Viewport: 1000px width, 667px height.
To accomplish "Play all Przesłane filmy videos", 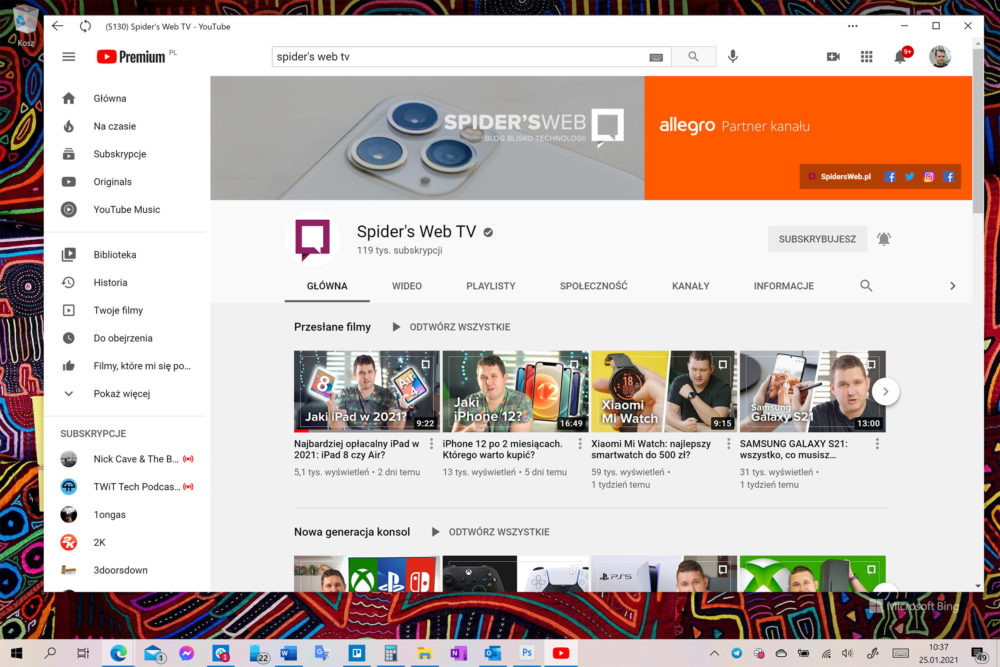I will [x=451, y=327].
